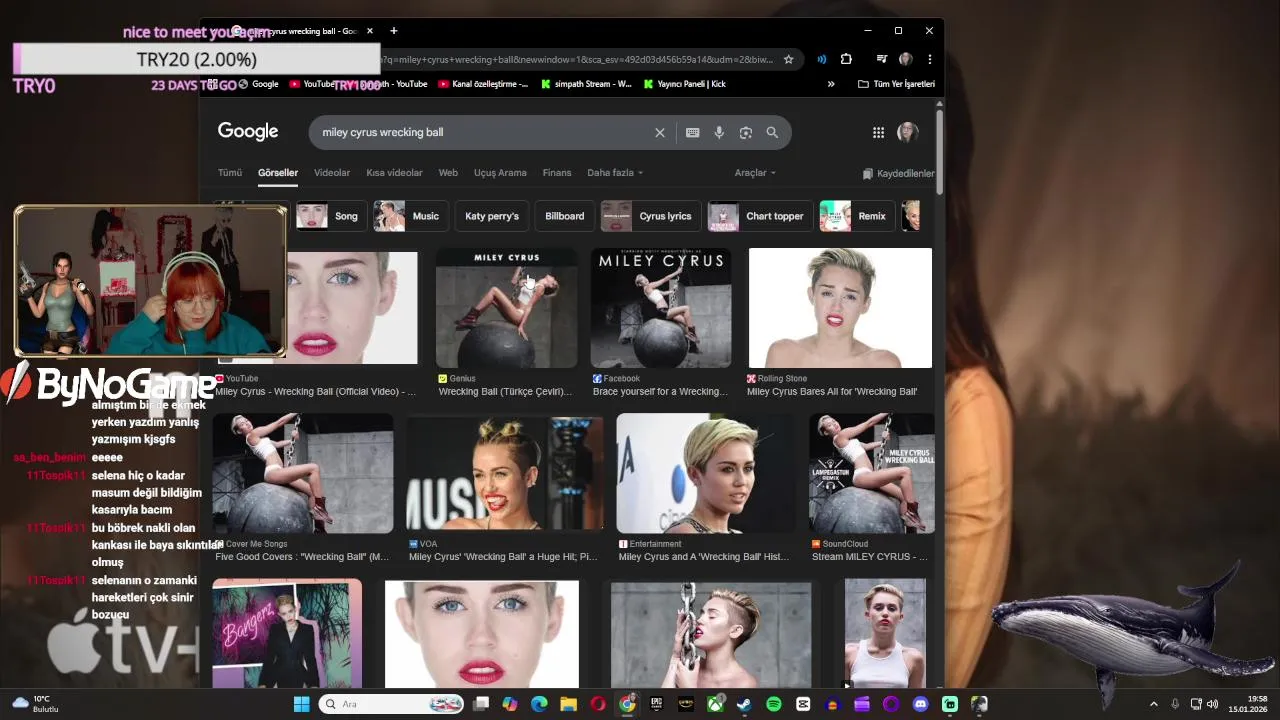Open Xbox app from the taskbar
The height and width of the screenshot is (720, 1280).
715,704
